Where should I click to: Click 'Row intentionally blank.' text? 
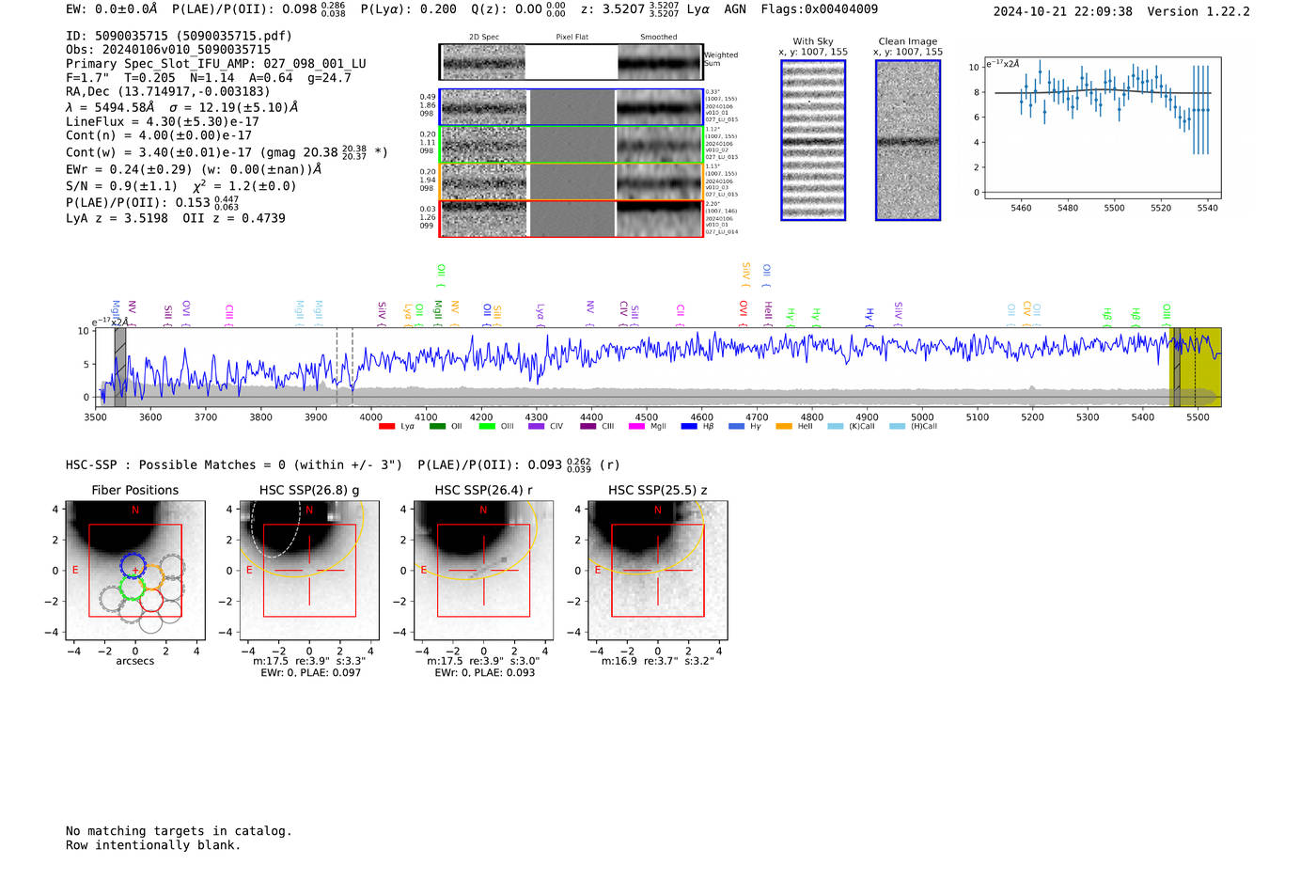[153, 845]
